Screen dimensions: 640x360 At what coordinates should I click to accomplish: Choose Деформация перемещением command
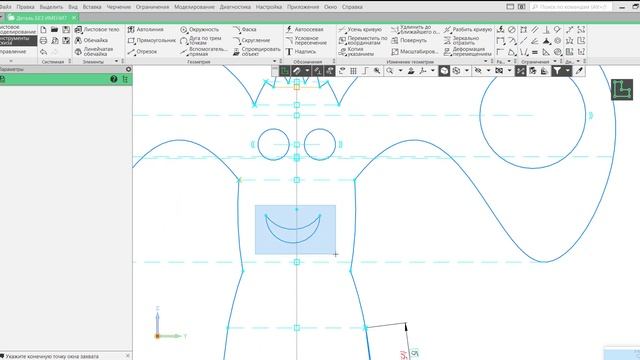click(468, 51)
